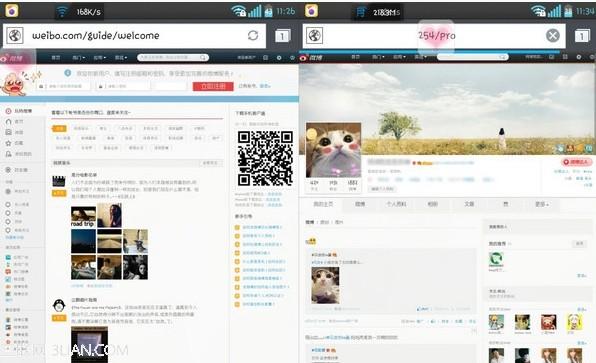Open the cat profile avatar photo
Screen dimensions: 596x363
coord(333,150)
